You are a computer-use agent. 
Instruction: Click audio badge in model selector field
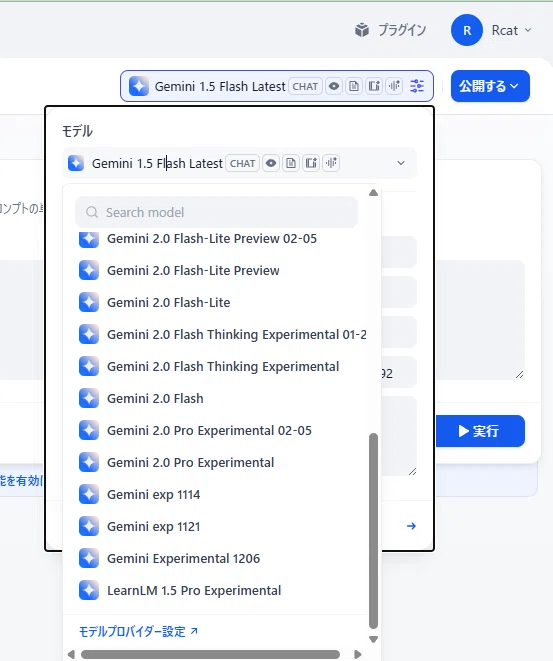pyautogui.click(x=332, y=163)
